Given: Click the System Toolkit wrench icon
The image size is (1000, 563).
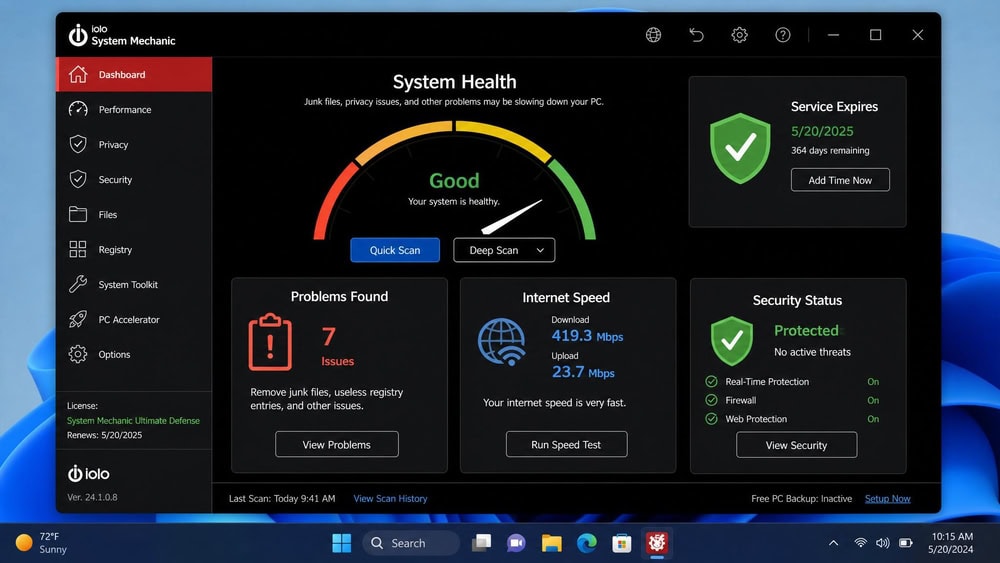Looking at the screenshot, I should pos(78,284).
